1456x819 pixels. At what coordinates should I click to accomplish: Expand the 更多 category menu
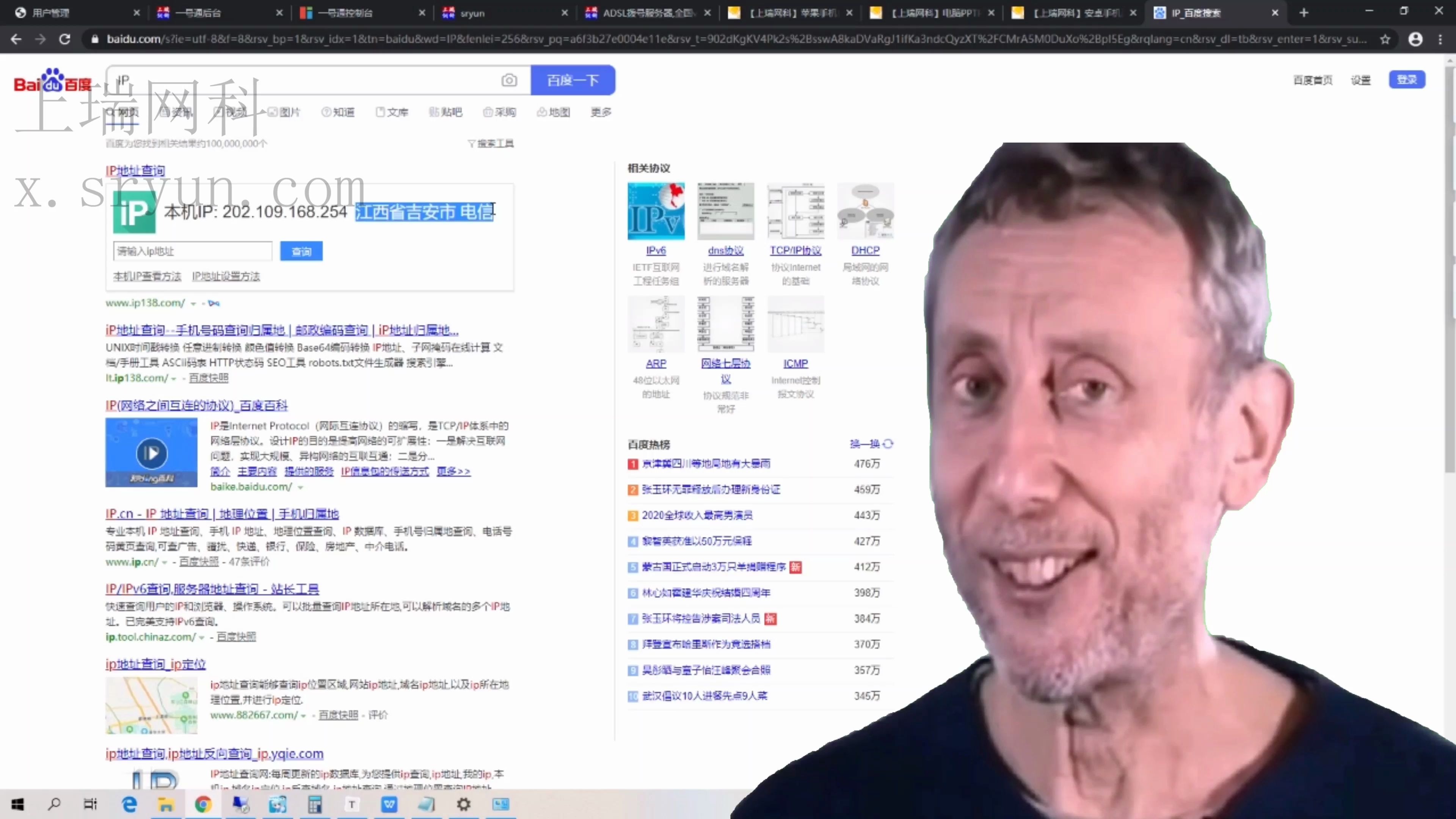601,112
